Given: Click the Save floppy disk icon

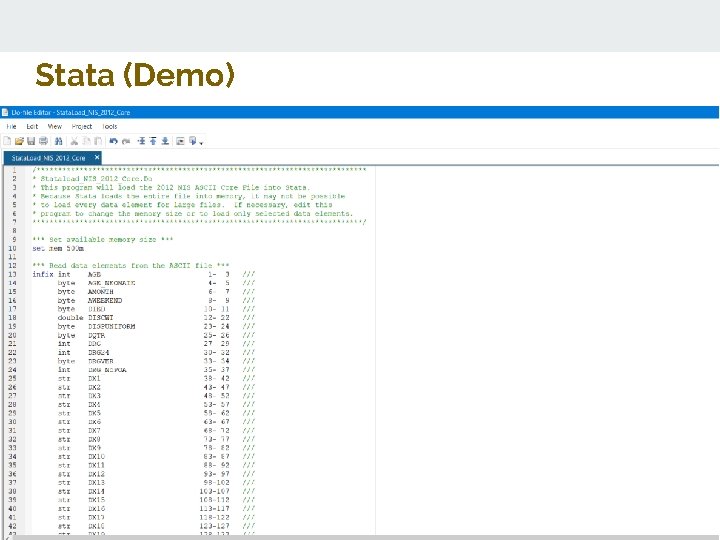Looking at the screenshot, I should coord(31,141).
